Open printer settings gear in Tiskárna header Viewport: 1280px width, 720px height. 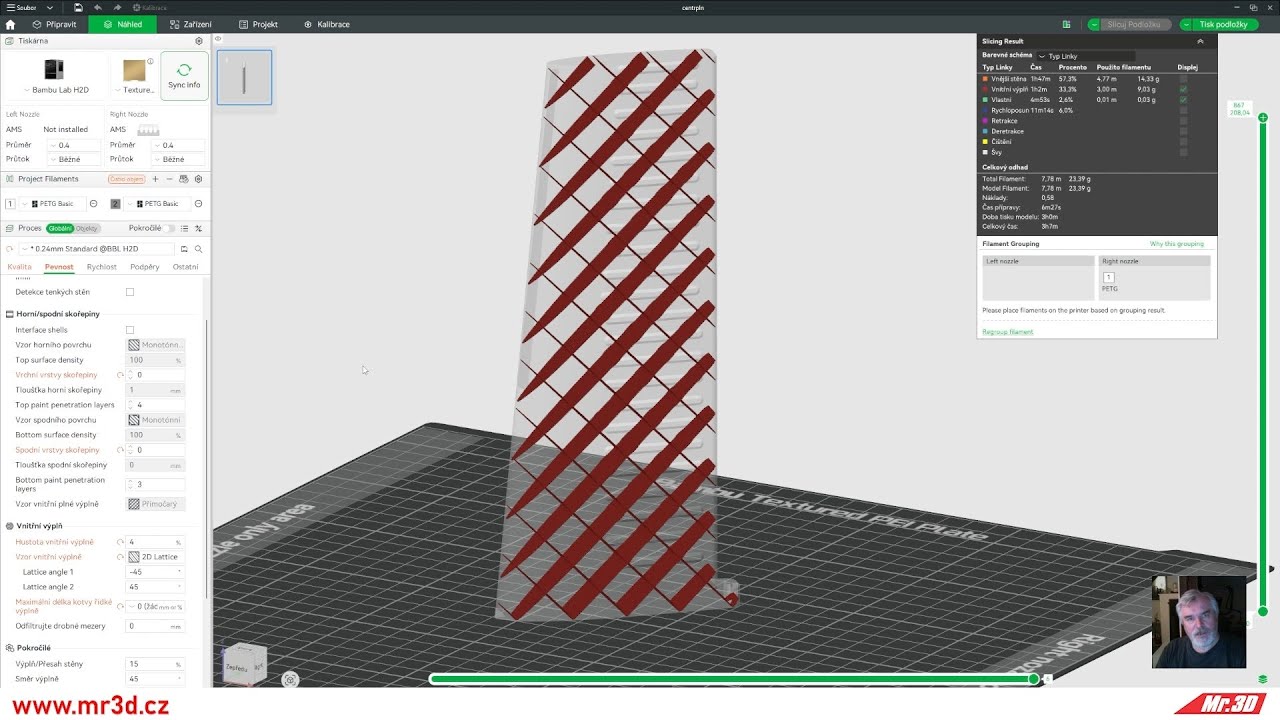(x=199, y=41)
